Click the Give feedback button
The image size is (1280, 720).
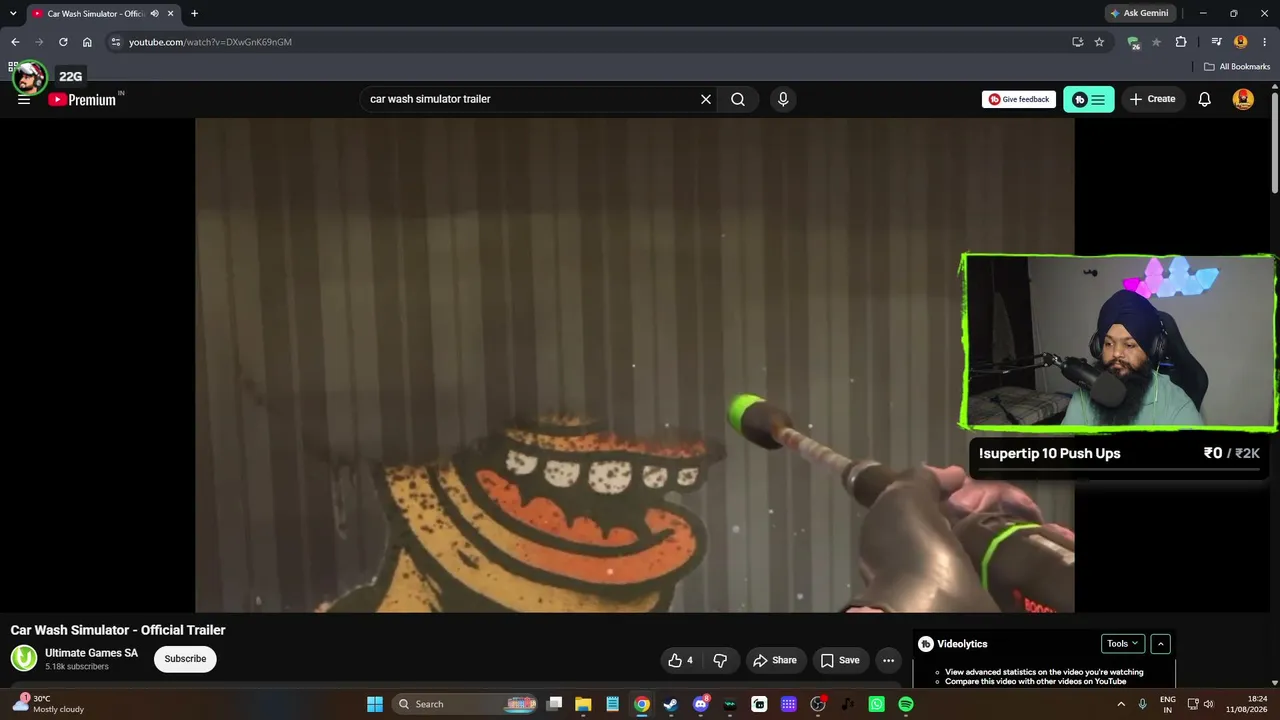tap(1019, 99)
